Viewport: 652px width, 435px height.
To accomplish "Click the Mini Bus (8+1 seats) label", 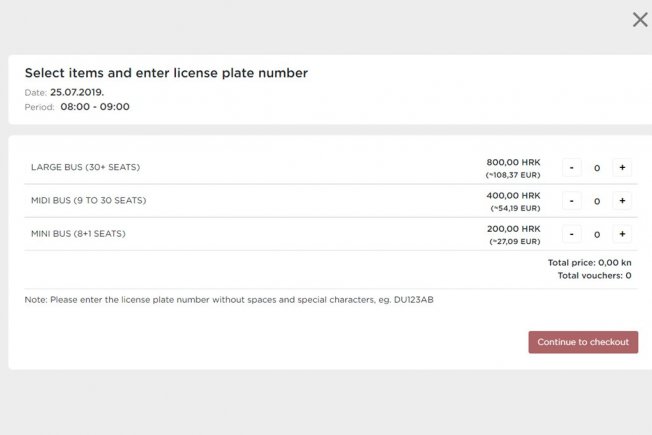I will pyautogui.click(x=78, y=234).
